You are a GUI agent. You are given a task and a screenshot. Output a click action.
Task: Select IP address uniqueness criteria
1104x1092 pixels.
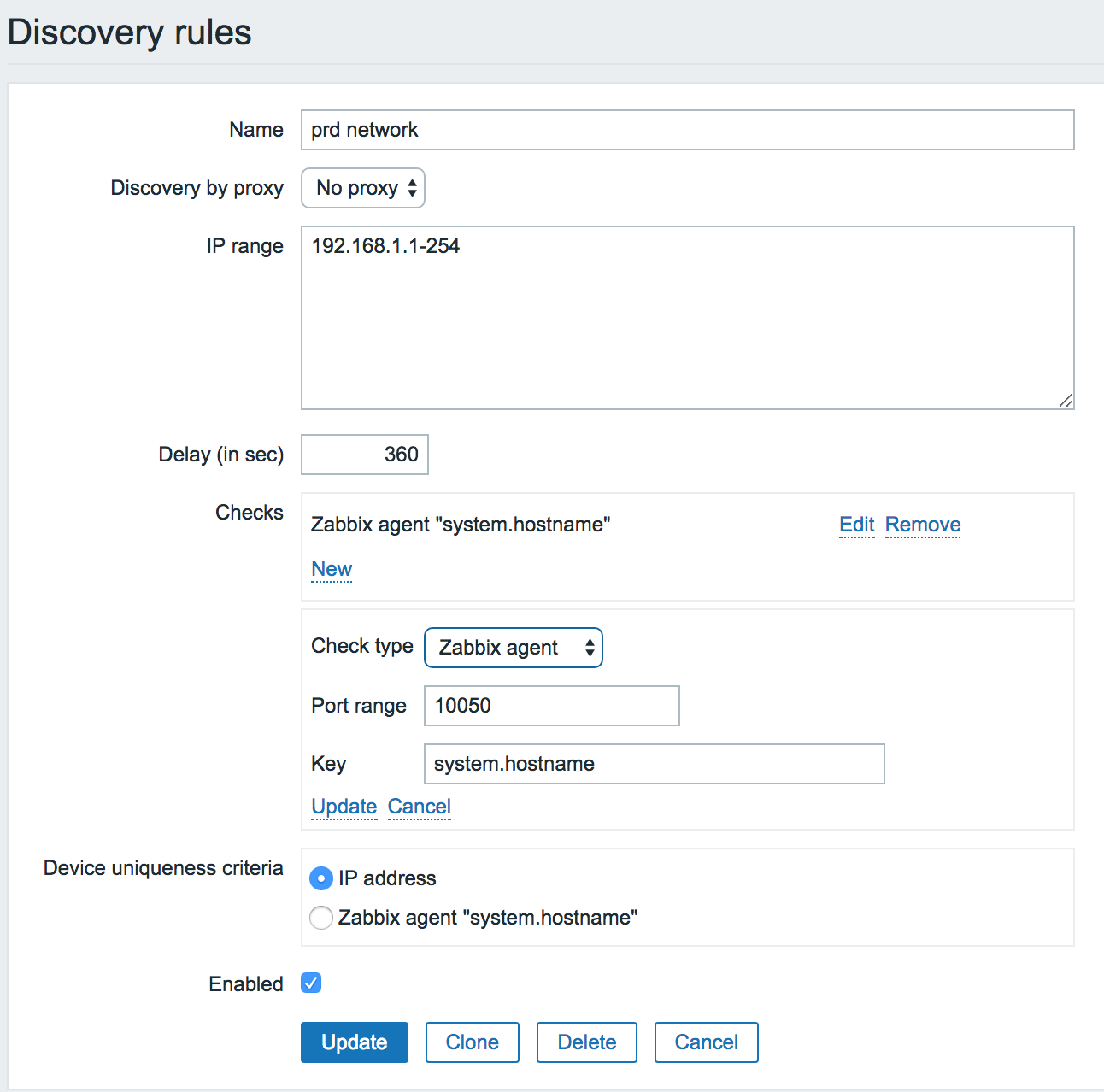[321, 878]
